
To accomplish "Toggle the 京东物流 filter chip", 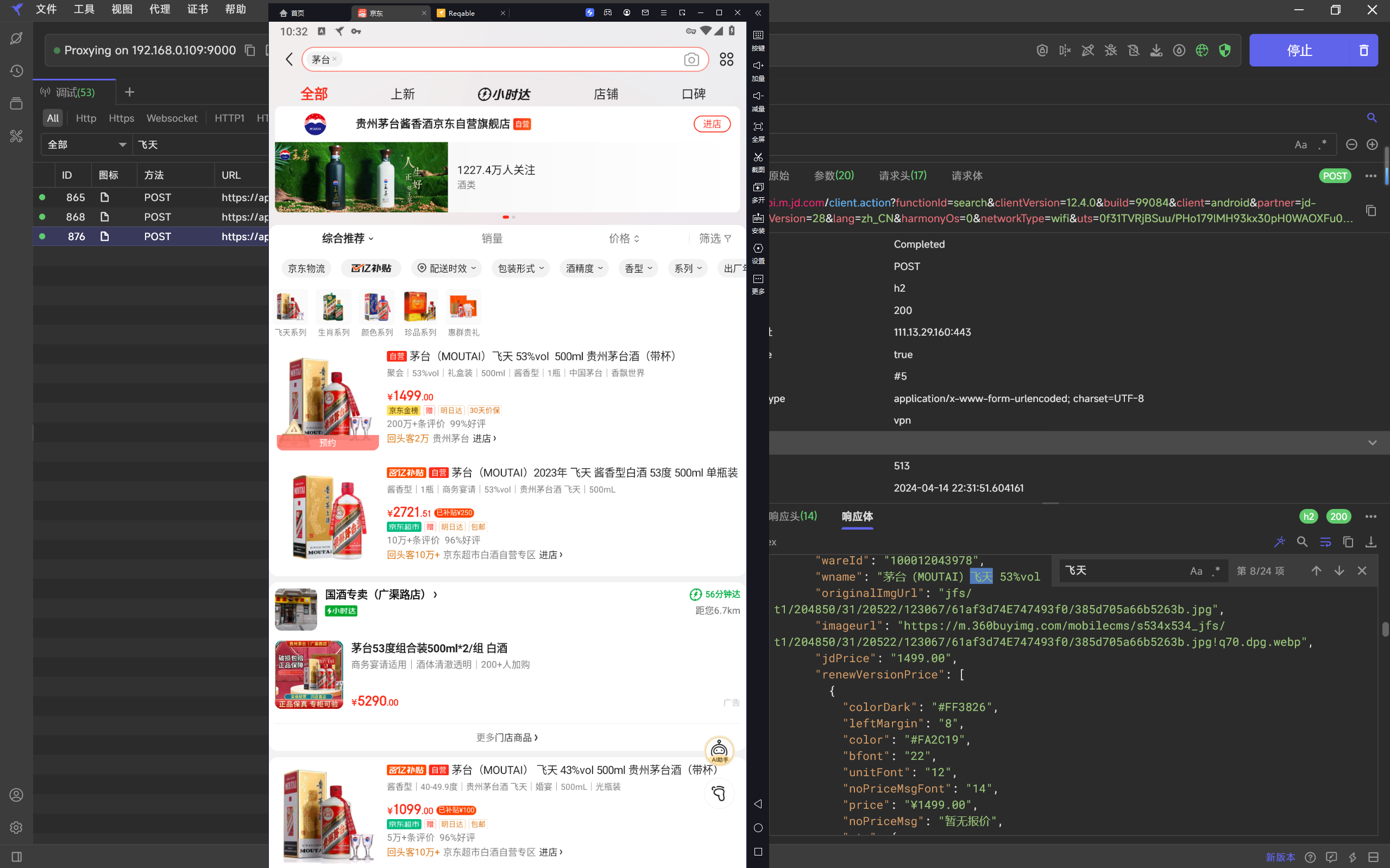I will [x=306, y=268].
